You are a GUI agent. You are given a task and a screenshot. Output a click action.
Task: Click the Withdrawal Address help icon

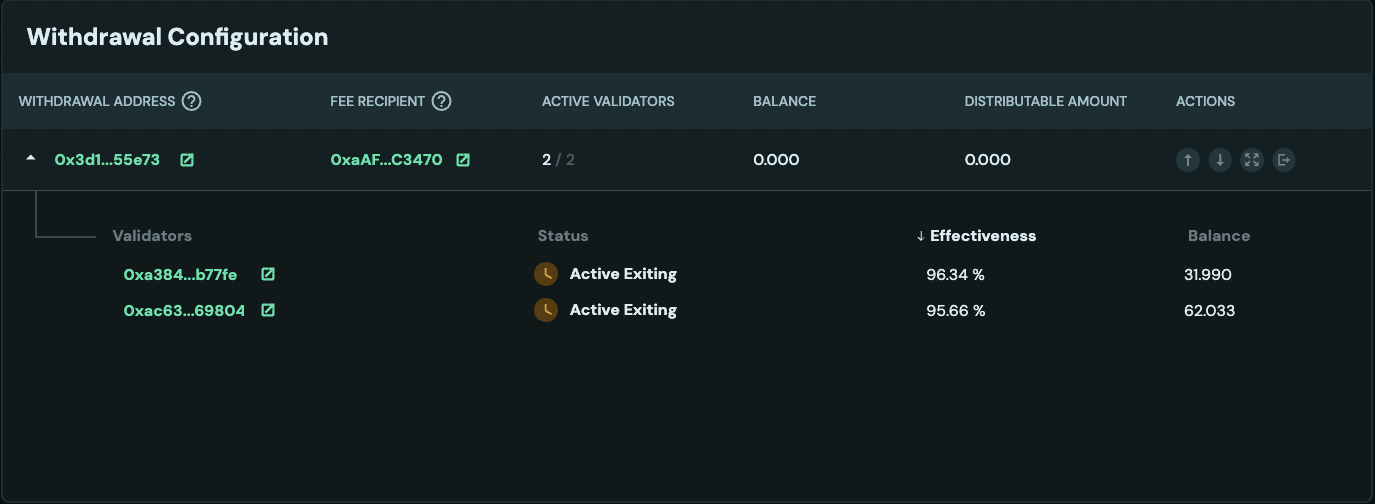(x=192, y=101)
